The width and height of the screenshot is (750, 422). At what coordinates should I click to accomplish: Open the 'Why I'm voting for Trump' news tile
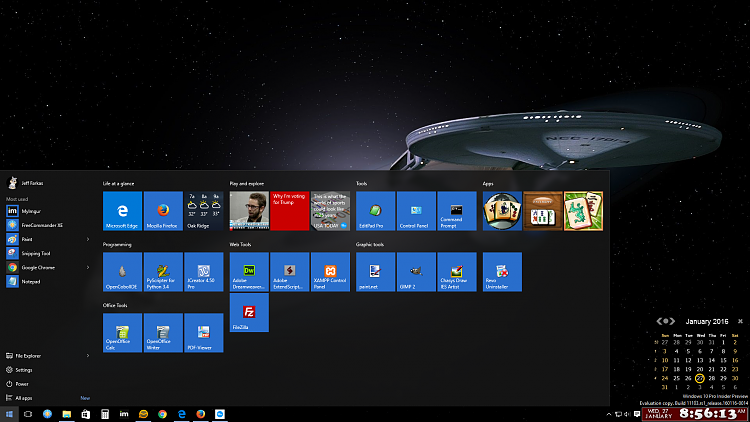[290, 211]
